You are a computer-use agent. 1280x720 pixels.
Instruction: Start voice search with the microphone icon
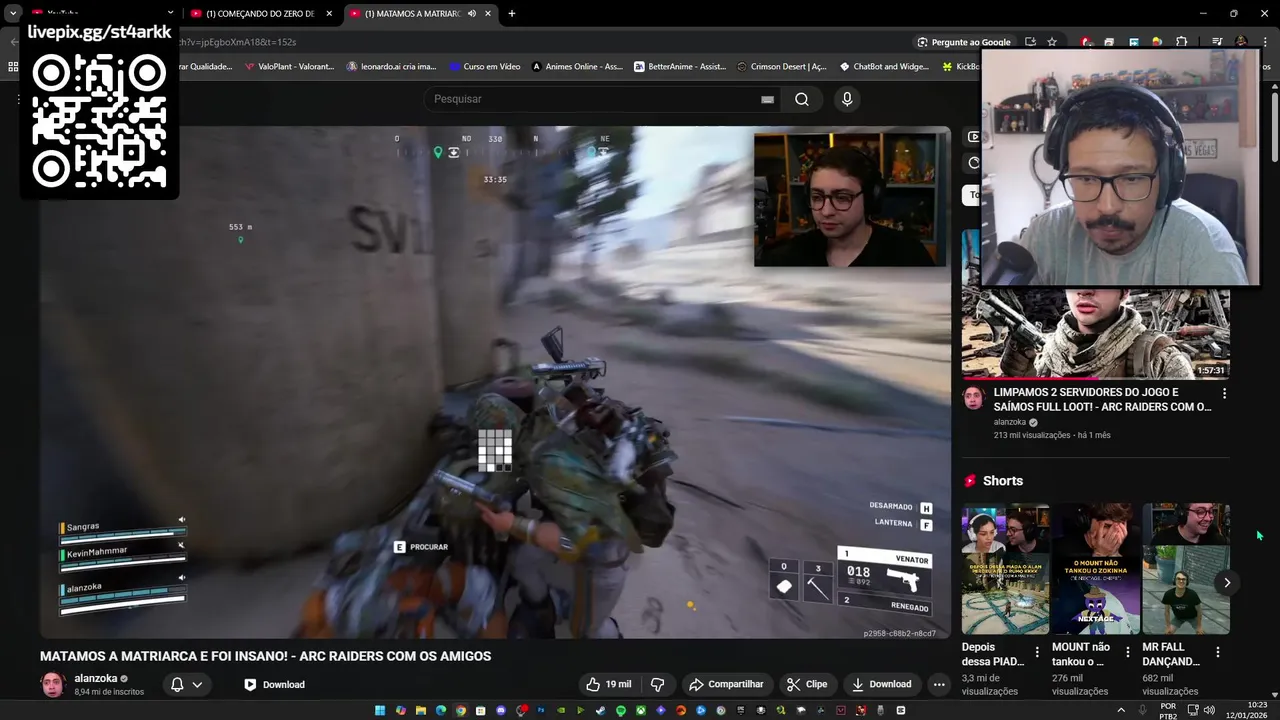click(x=847, y=99)
